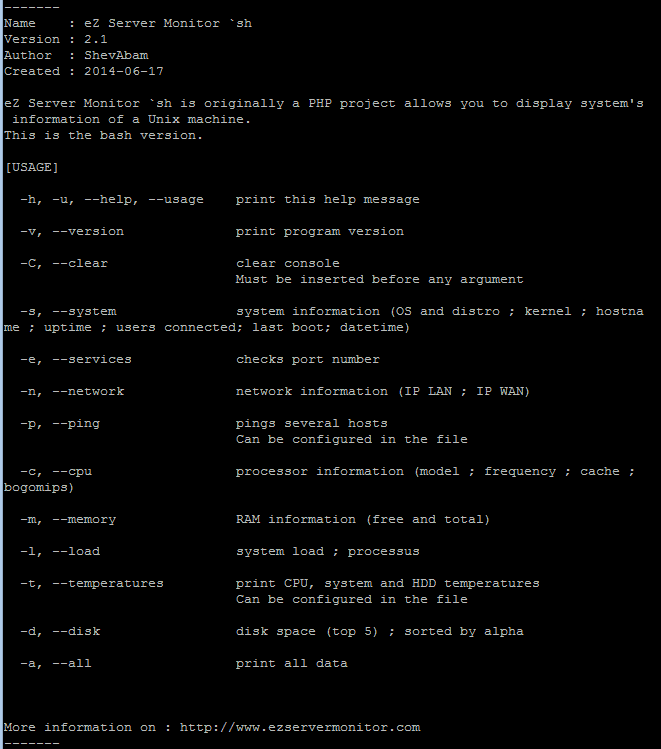The width and height of the screenshot is (661, 749).
Task: Click the [USAGE] heading text
Action: point(32,168)
